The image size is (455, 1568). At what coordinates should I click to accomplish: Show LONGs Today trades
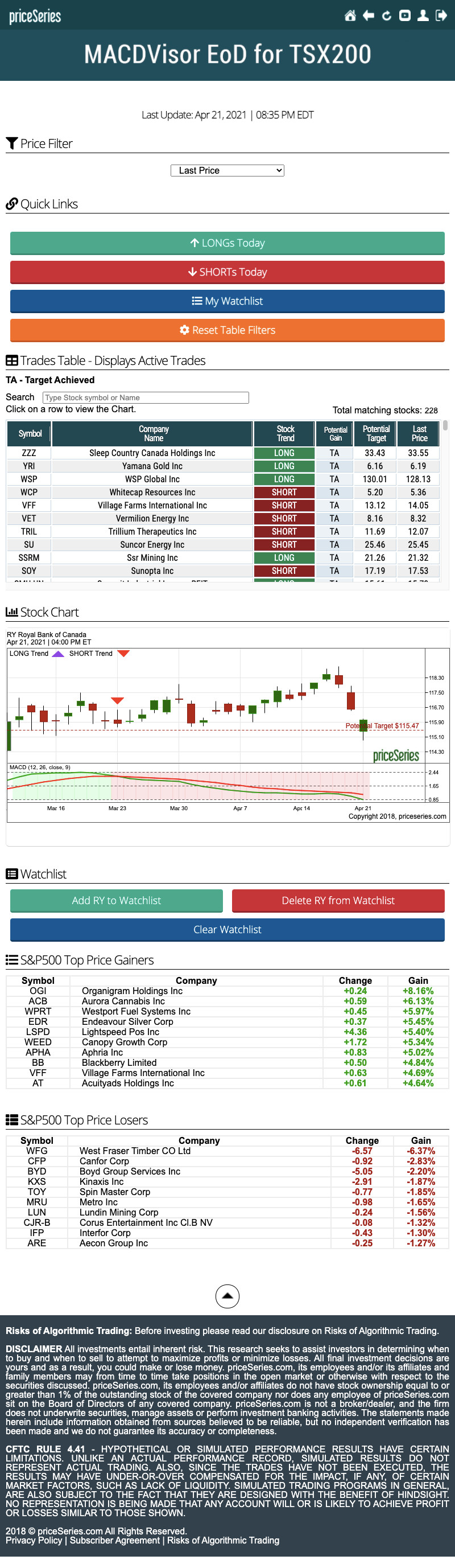point(227,243)
